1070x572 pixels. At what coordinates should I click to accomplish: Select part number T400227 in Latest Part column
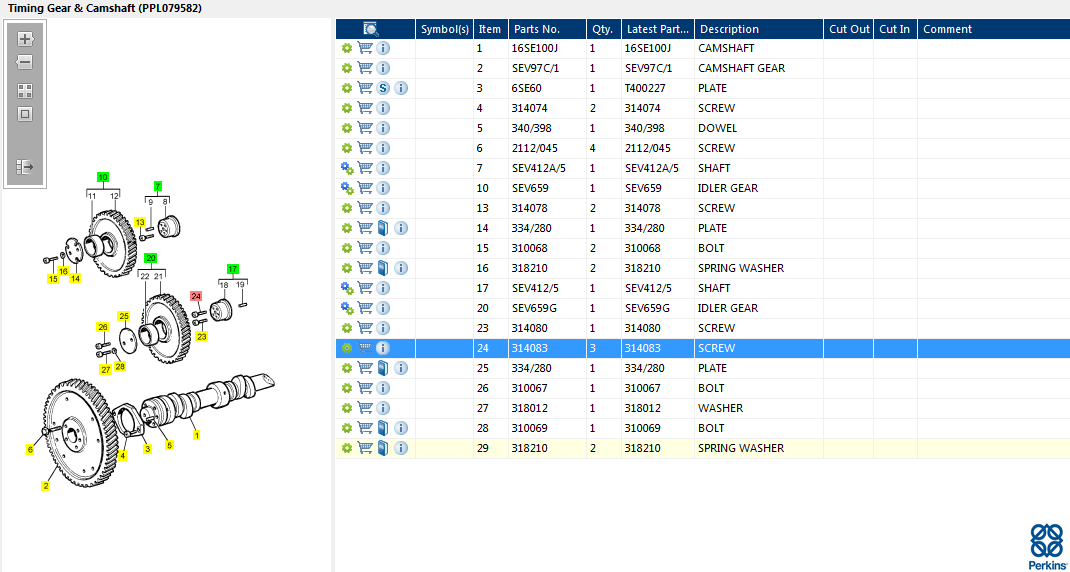point(649,88)
